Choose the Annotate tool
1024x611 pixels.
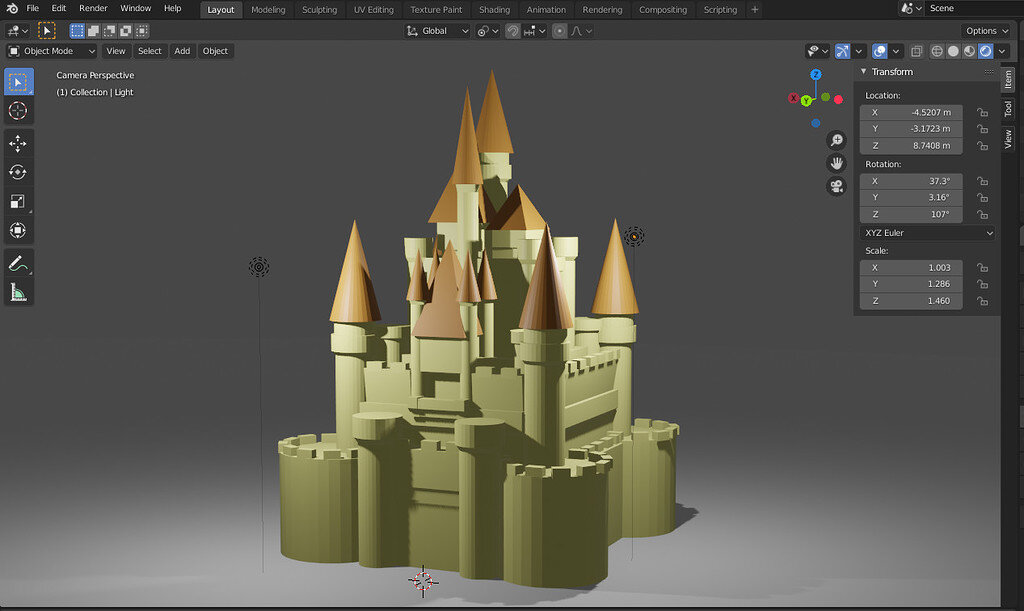point(16,263)
